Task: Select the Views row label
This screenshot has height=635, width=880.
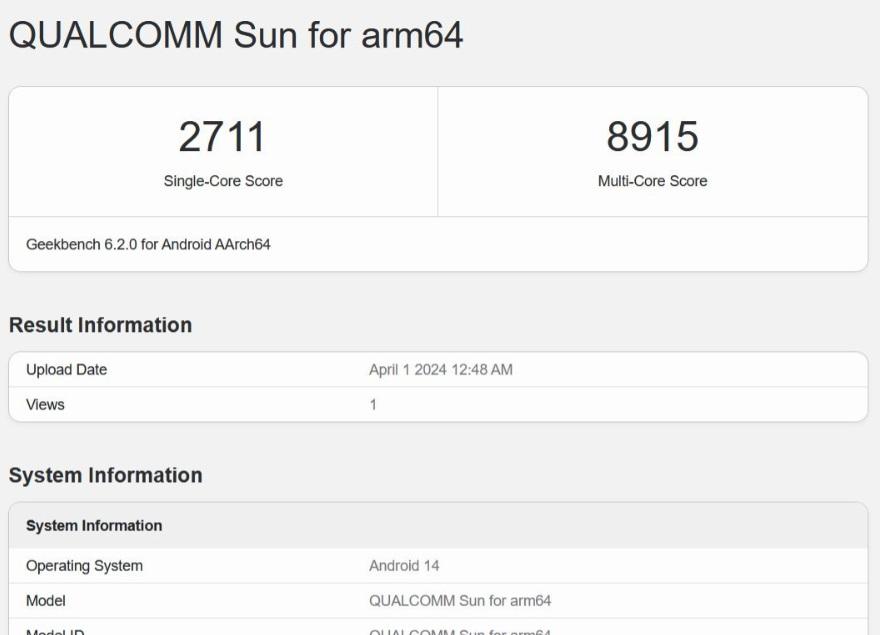Action: coord(45,405)
